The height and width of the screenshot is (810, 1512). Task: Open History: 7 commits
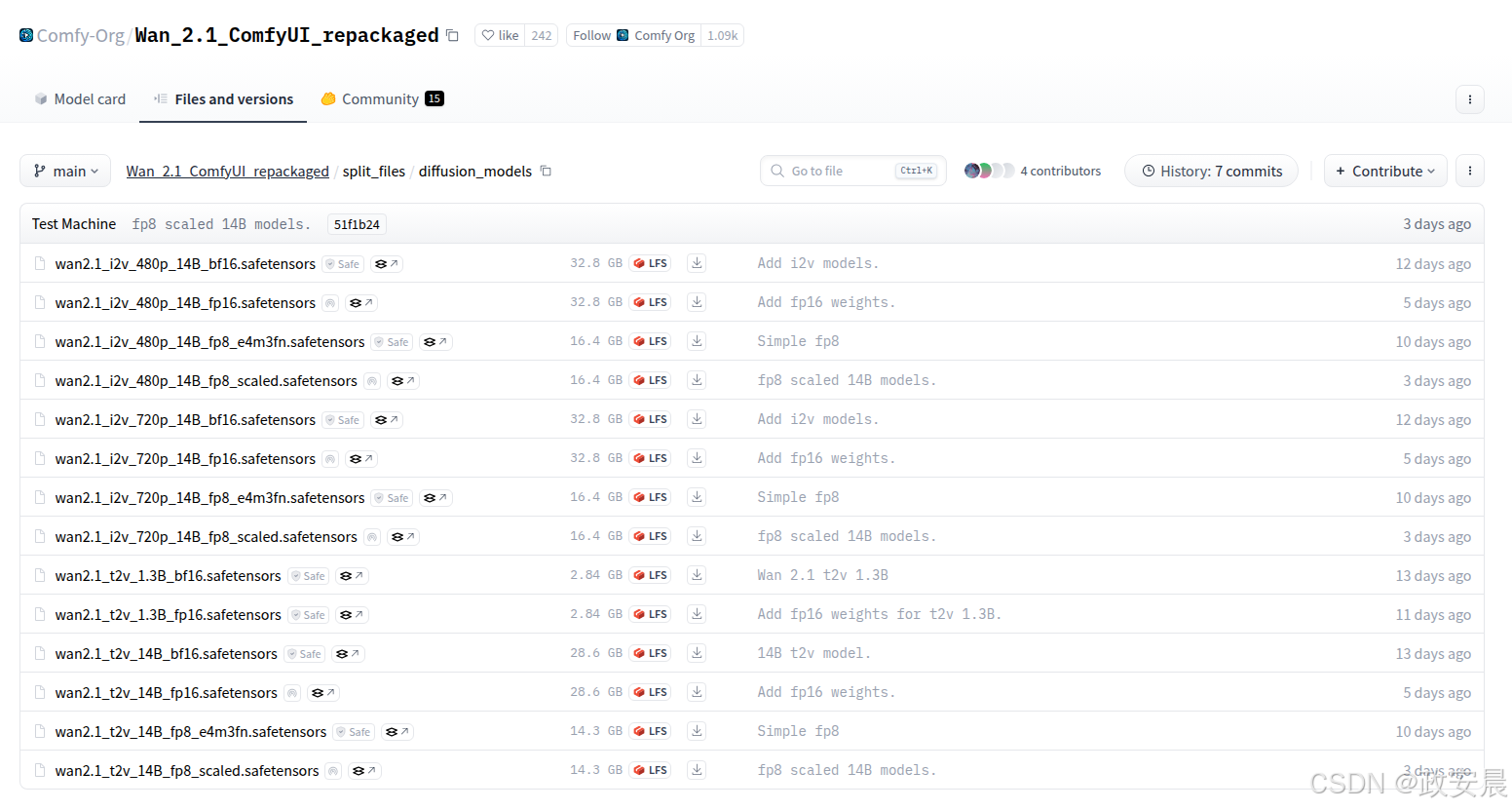pos(1211,171)
